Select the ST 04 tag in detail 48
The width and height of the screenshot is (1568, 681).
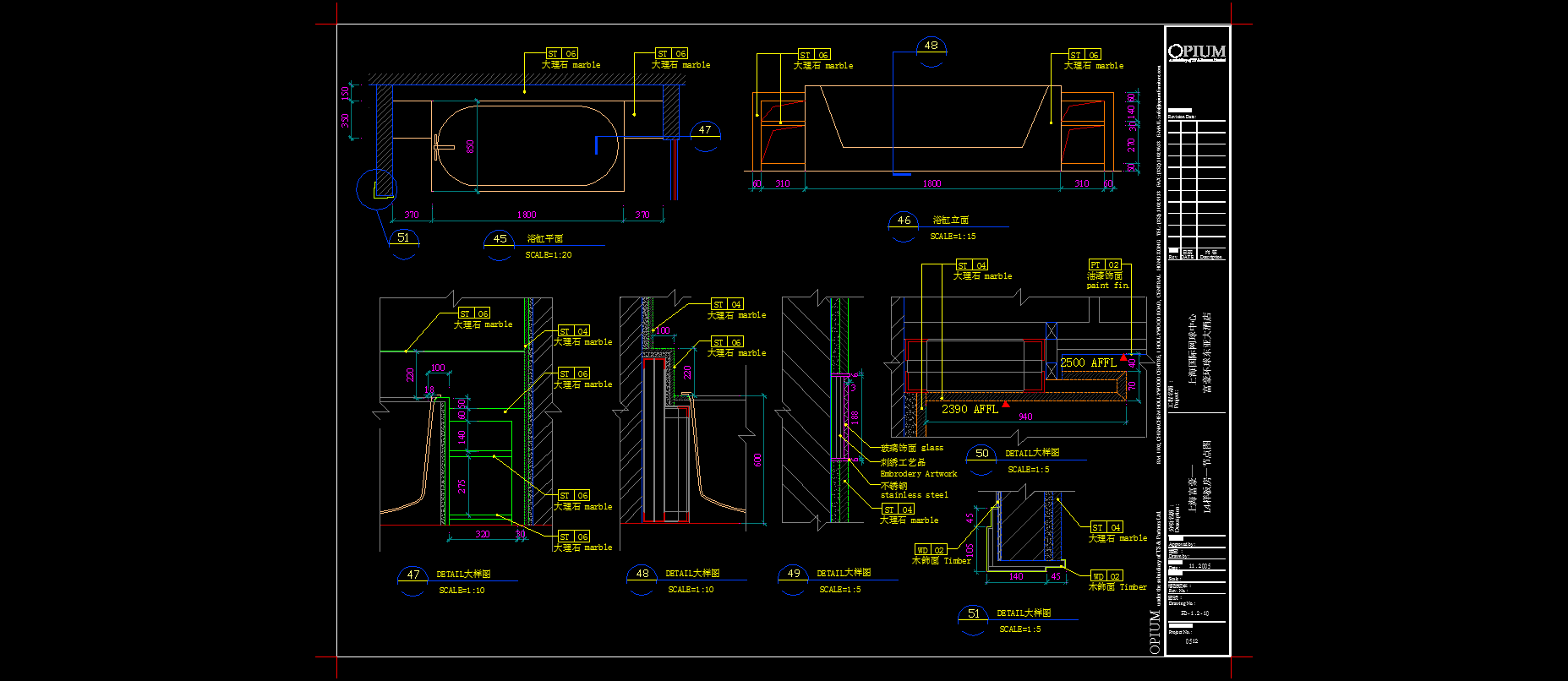(x=727, y=304)
